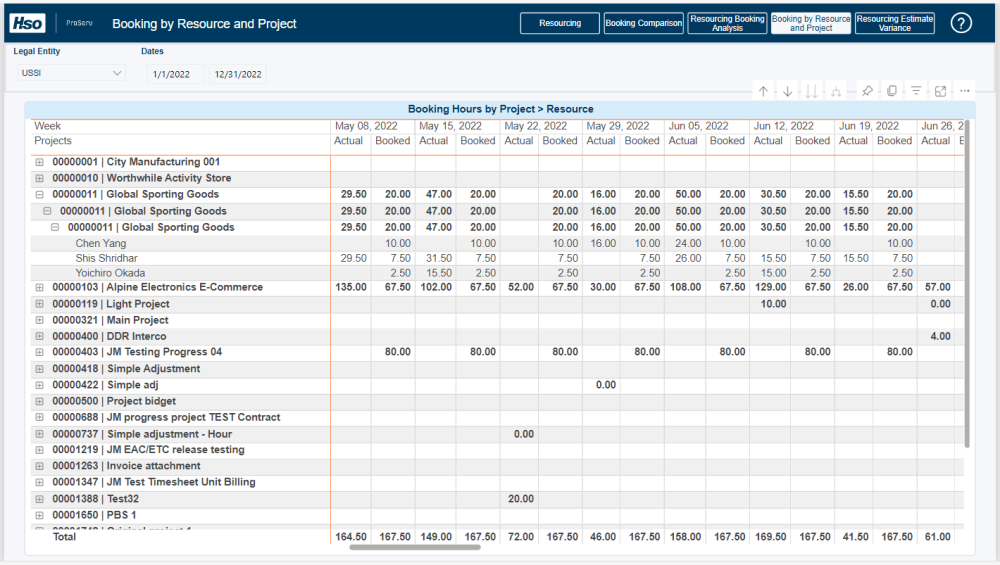Screen dimensions: 1000x565
Task: Expand 00000103 Alpine Electronics E-Commerce
Action: [x=40, y=288]
